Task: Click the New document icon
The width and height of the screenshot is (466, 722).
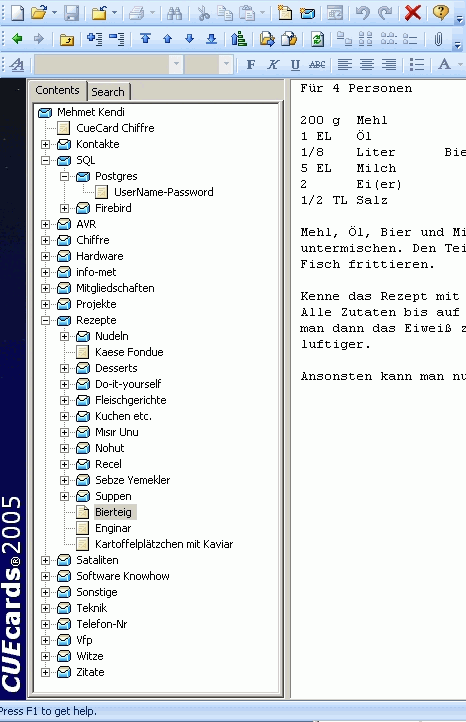Action: 17,12
